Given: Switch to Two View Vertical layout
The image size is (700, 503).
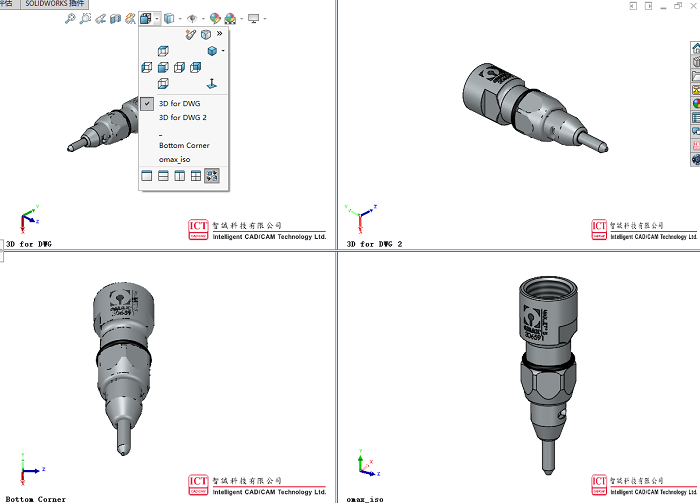Looking at the screenshot, I should point(179,176).
